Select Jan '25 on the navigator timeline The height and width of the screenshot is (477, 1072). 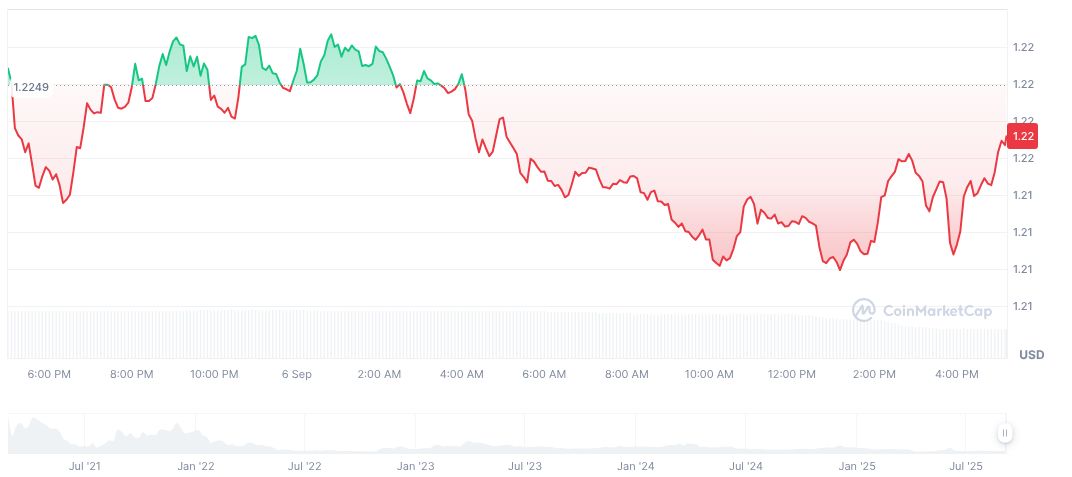[856, 466]
